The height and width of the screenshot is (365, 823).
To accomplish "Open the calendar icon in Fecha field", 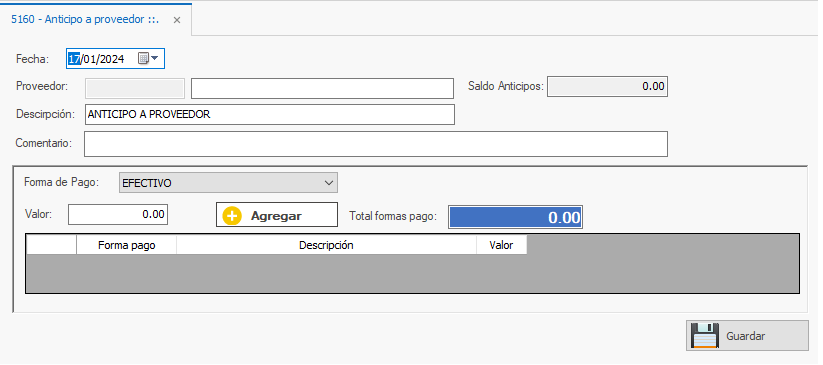I will pos(143,58).
